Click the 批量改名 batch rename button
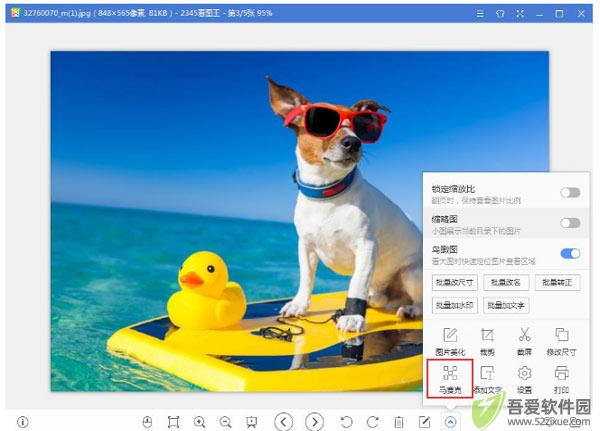600x431 pixels. 506,282
